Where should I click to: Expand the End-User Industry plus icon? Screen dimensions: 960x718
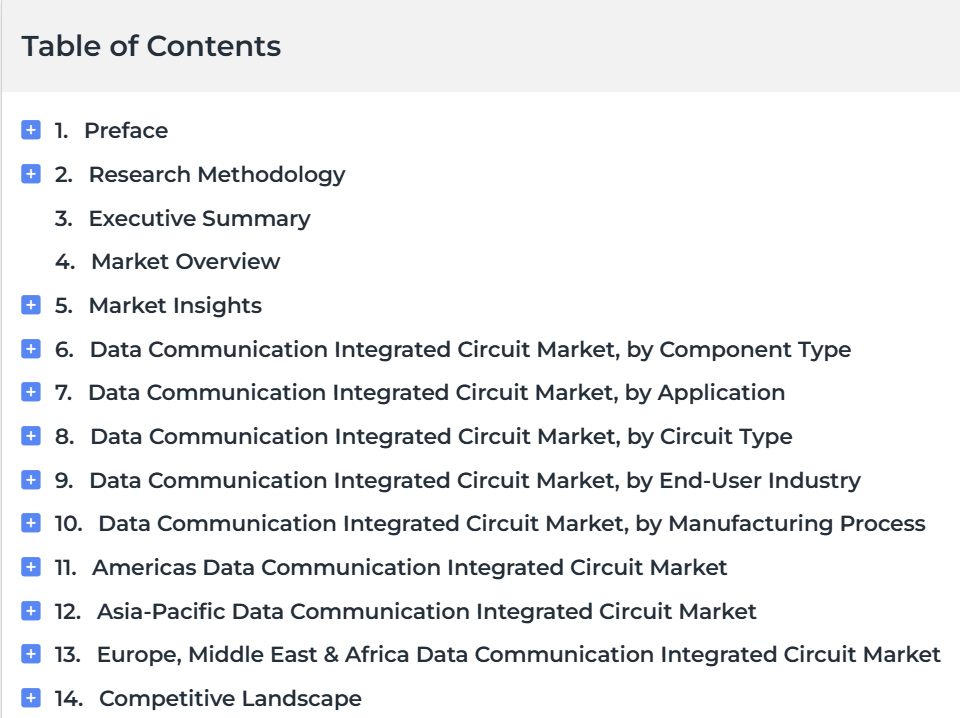point(31,480)
